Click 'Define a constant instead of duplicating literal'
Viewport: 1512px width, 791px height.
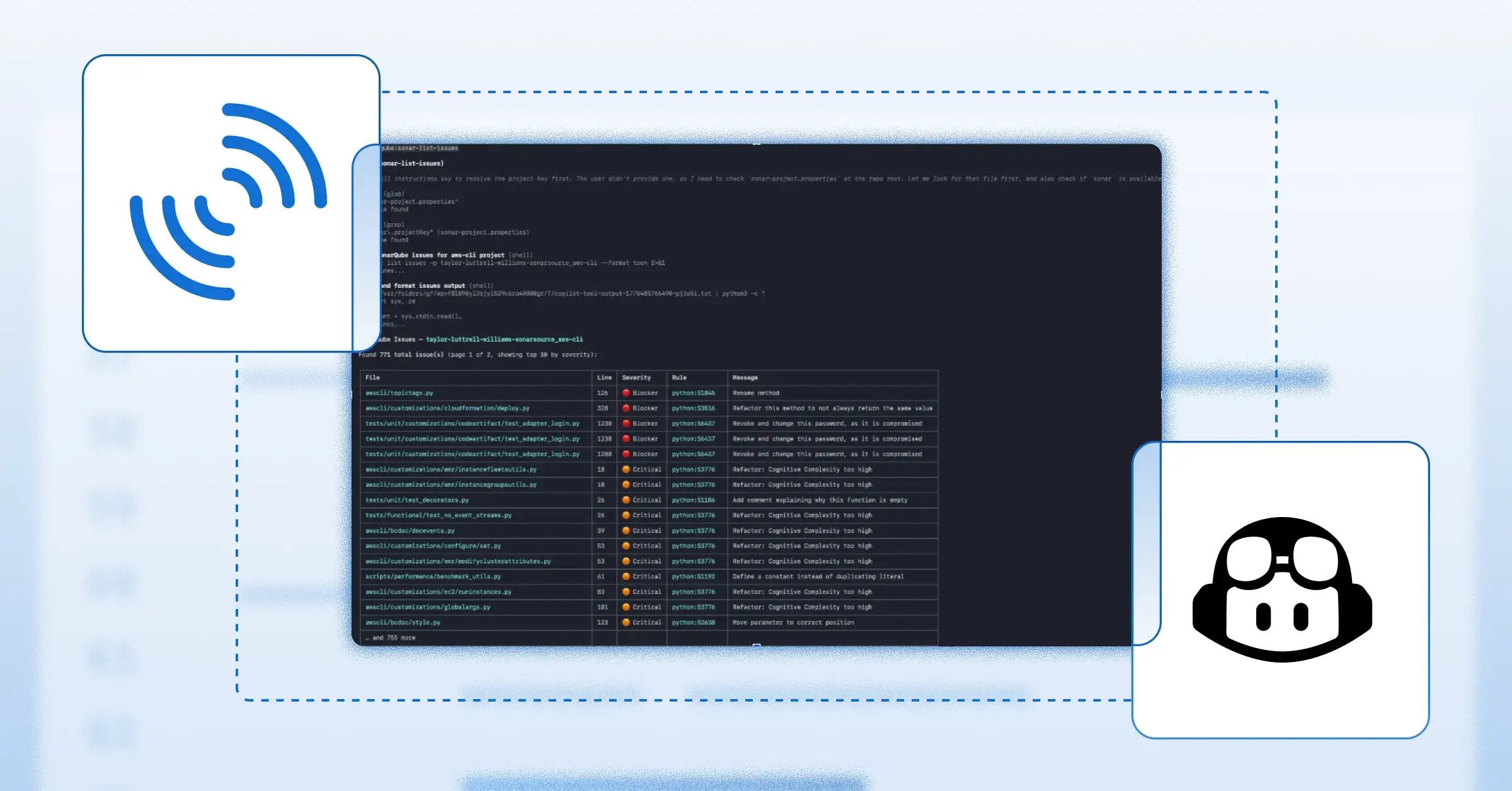818,576
